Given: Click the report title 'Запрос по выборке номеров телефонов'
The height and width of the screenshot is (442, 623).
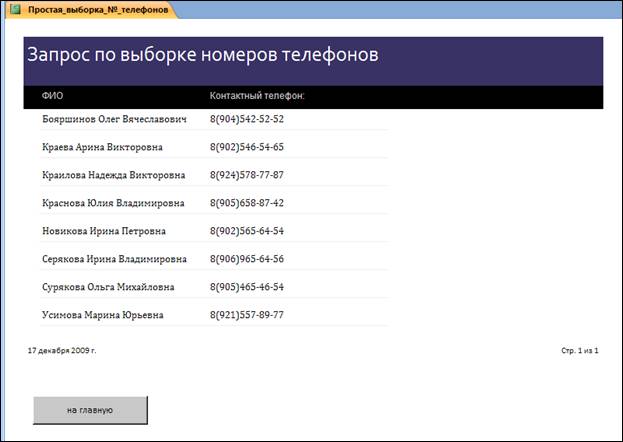Looking at the screenshot, I should 203,55.
